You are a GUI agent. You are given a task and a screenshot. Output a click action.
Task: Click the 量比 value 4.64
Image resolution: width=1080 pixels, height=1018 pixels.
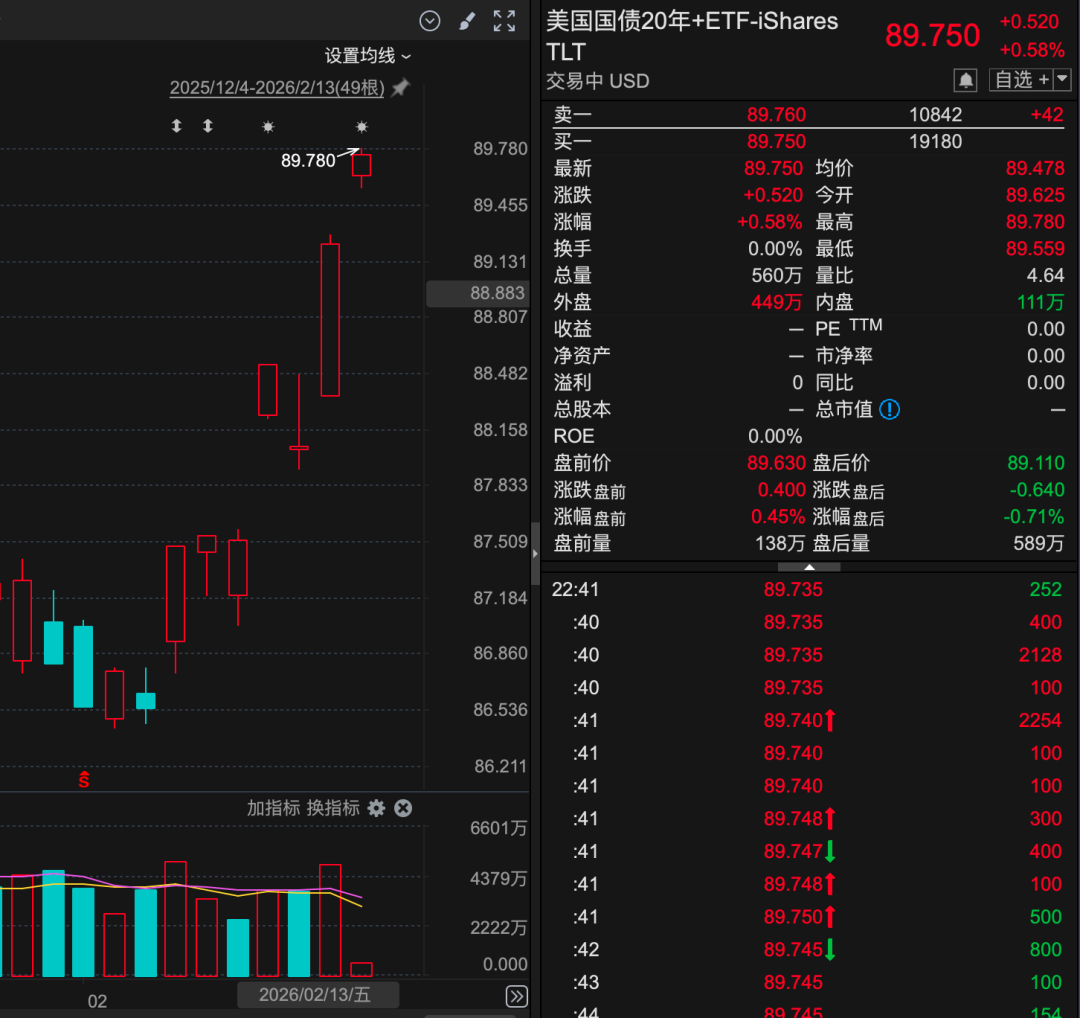(1045, 276)
